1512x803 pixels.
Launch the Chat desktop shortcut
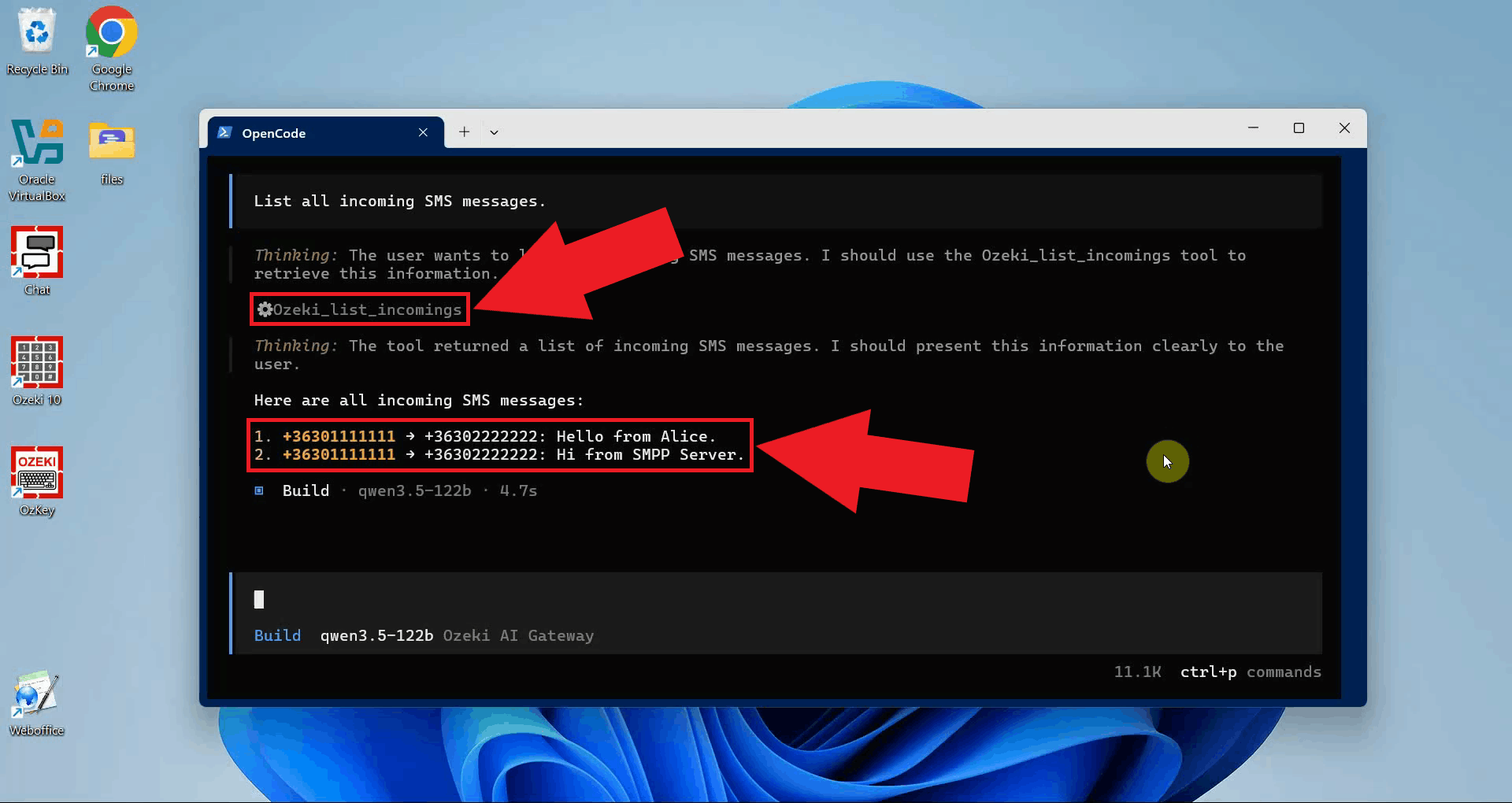point(37,261)
